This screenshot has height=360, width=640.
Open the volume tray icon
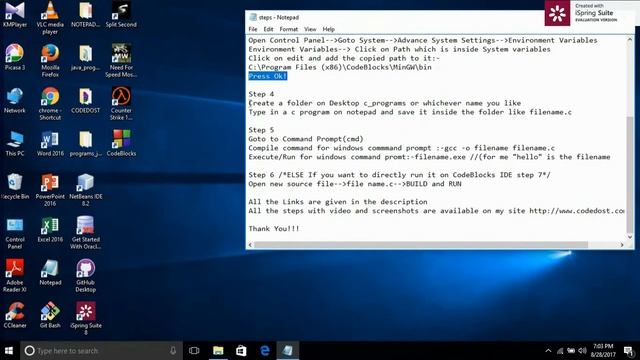tap(582, 351)
